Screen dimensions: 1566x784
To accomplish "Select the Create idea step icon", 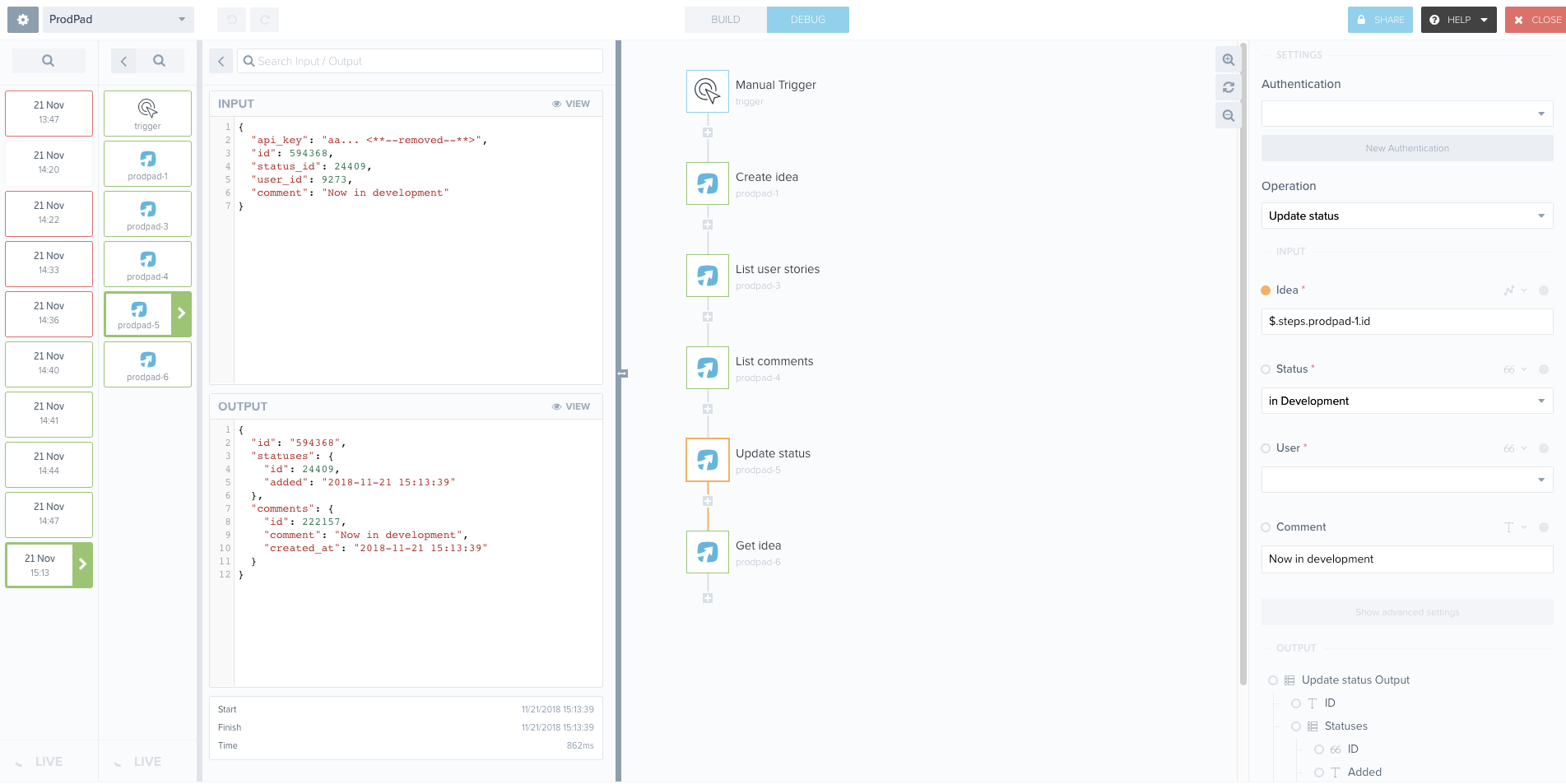I will (x=706, y=183).
